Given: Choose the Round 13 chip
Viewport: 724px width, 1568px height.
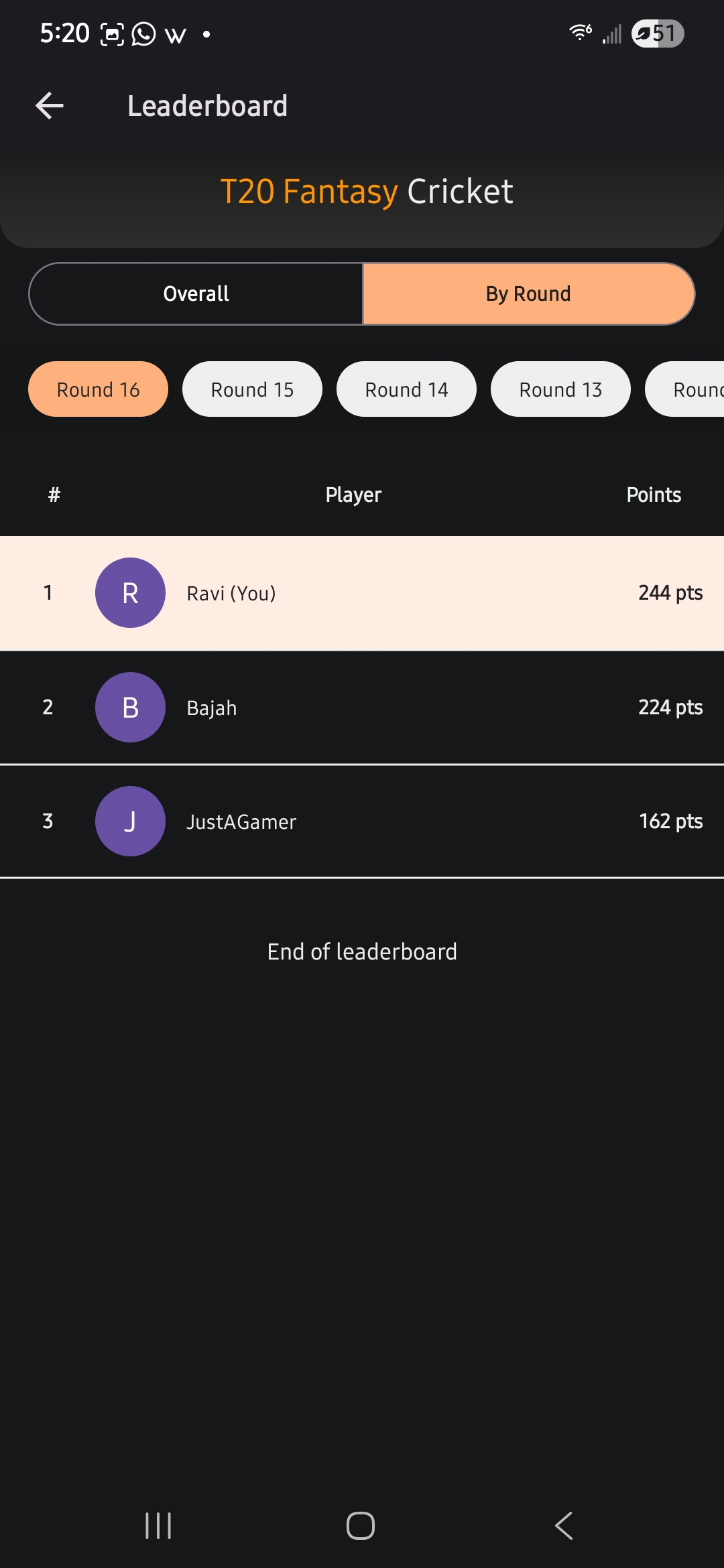Looking at the screenshot, I should (560, 389).
